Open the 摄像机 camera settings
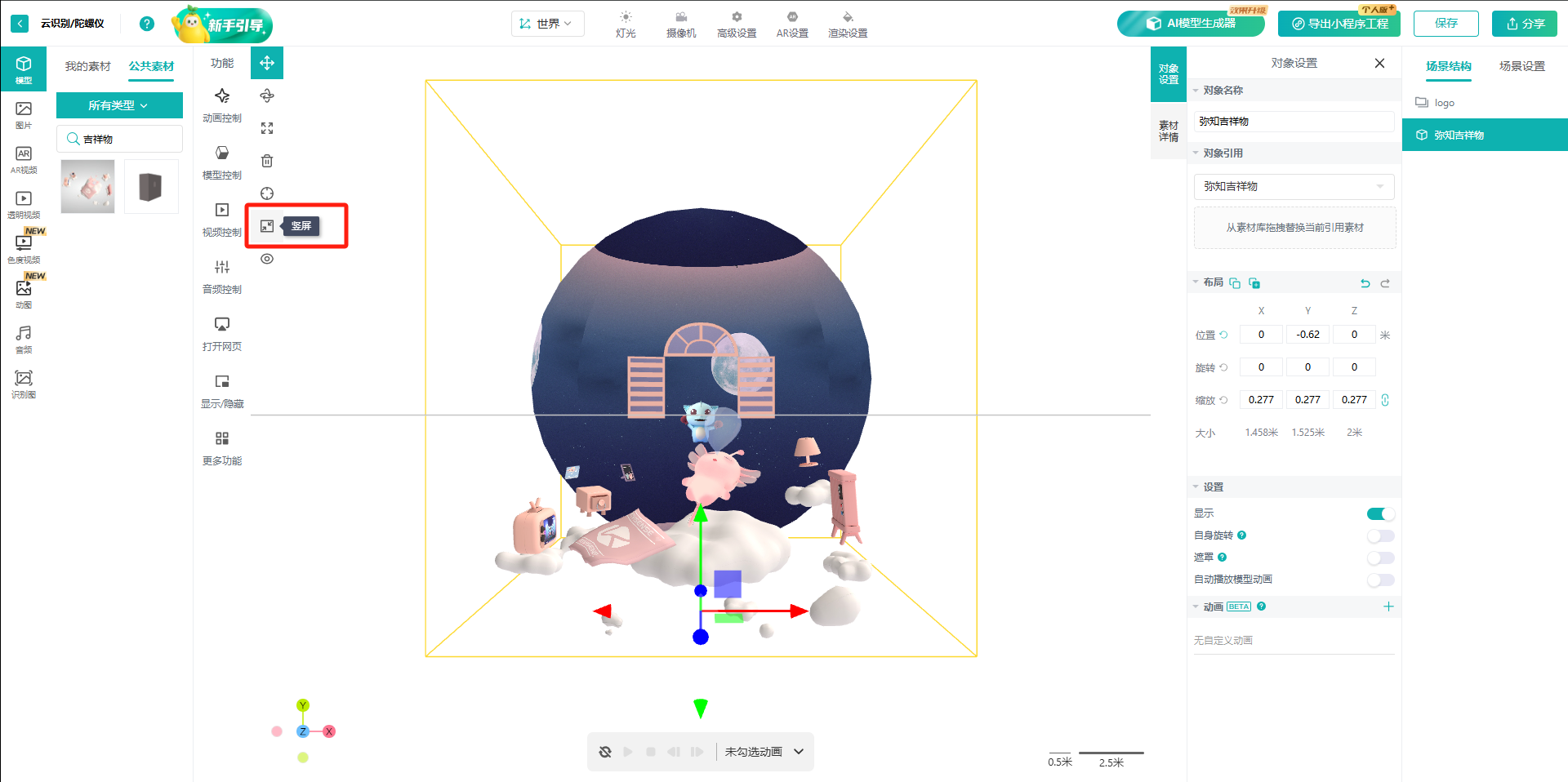1568x782 pixels. tap(681, 24)
